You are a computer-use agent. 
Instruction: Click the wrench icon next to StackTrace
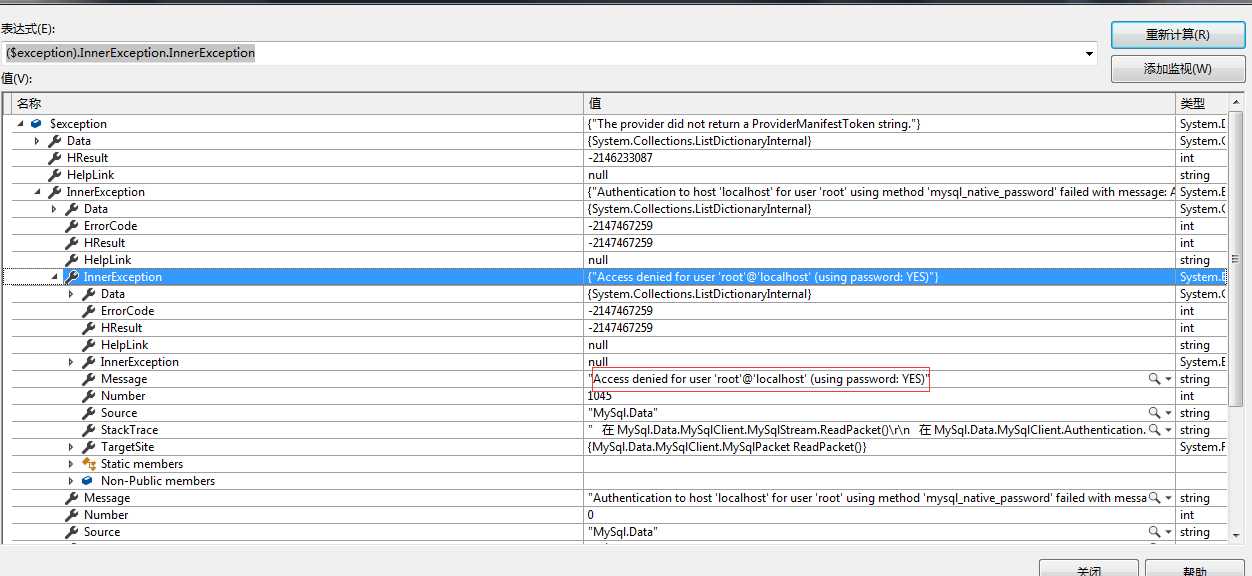click(x=89, y=430)
